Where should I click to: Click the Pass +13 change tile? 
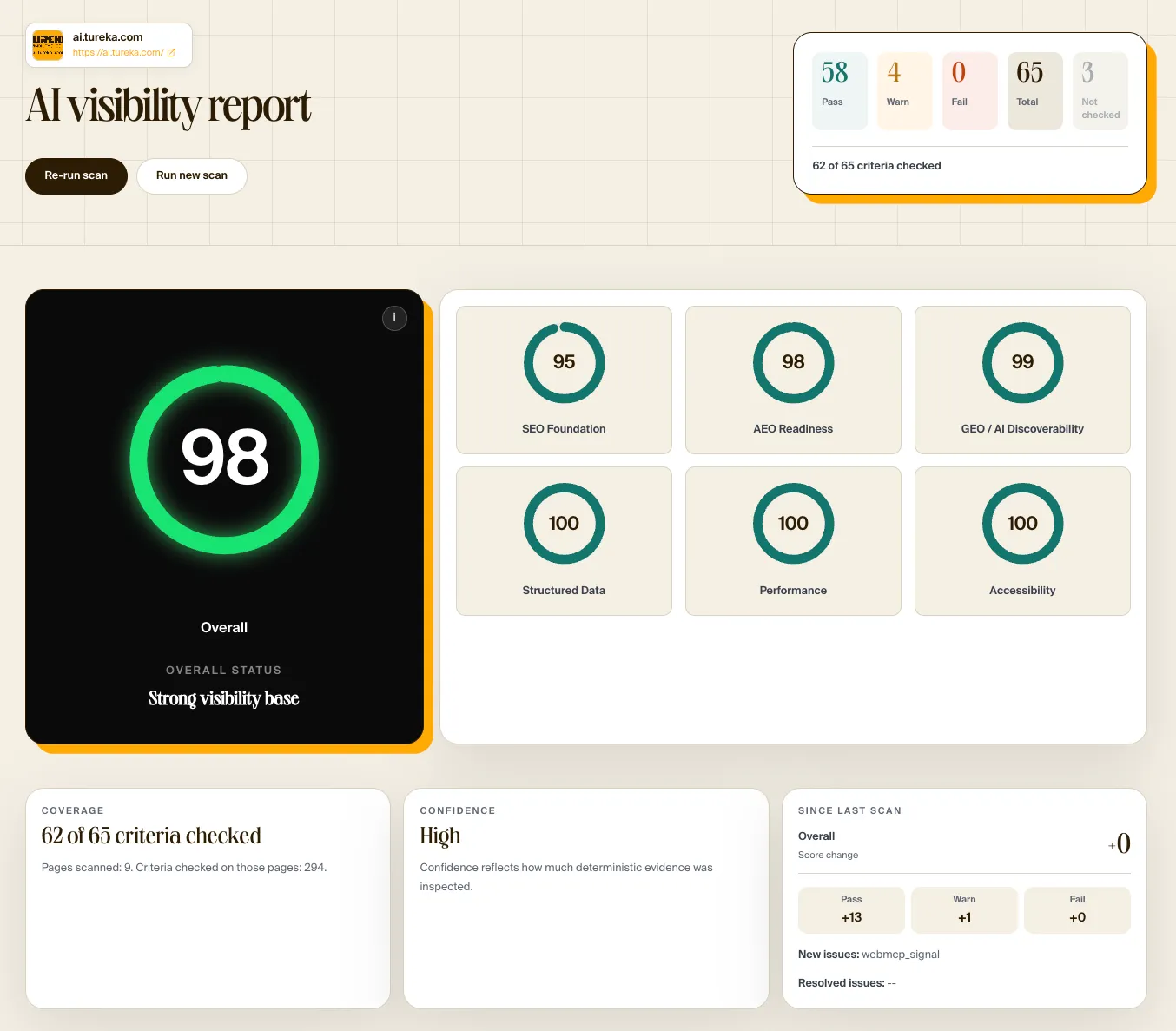tap(851, 910)
